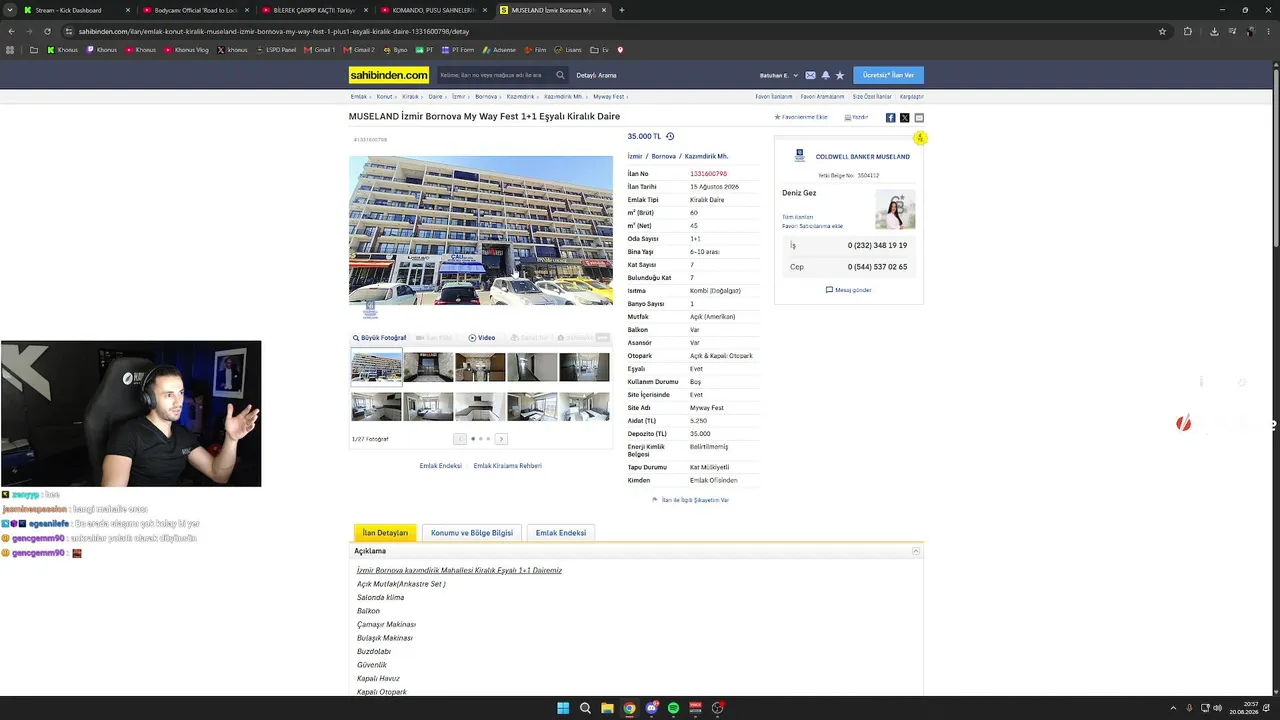Go to the previous photo thumbnail page

click(x=460, y=439)
